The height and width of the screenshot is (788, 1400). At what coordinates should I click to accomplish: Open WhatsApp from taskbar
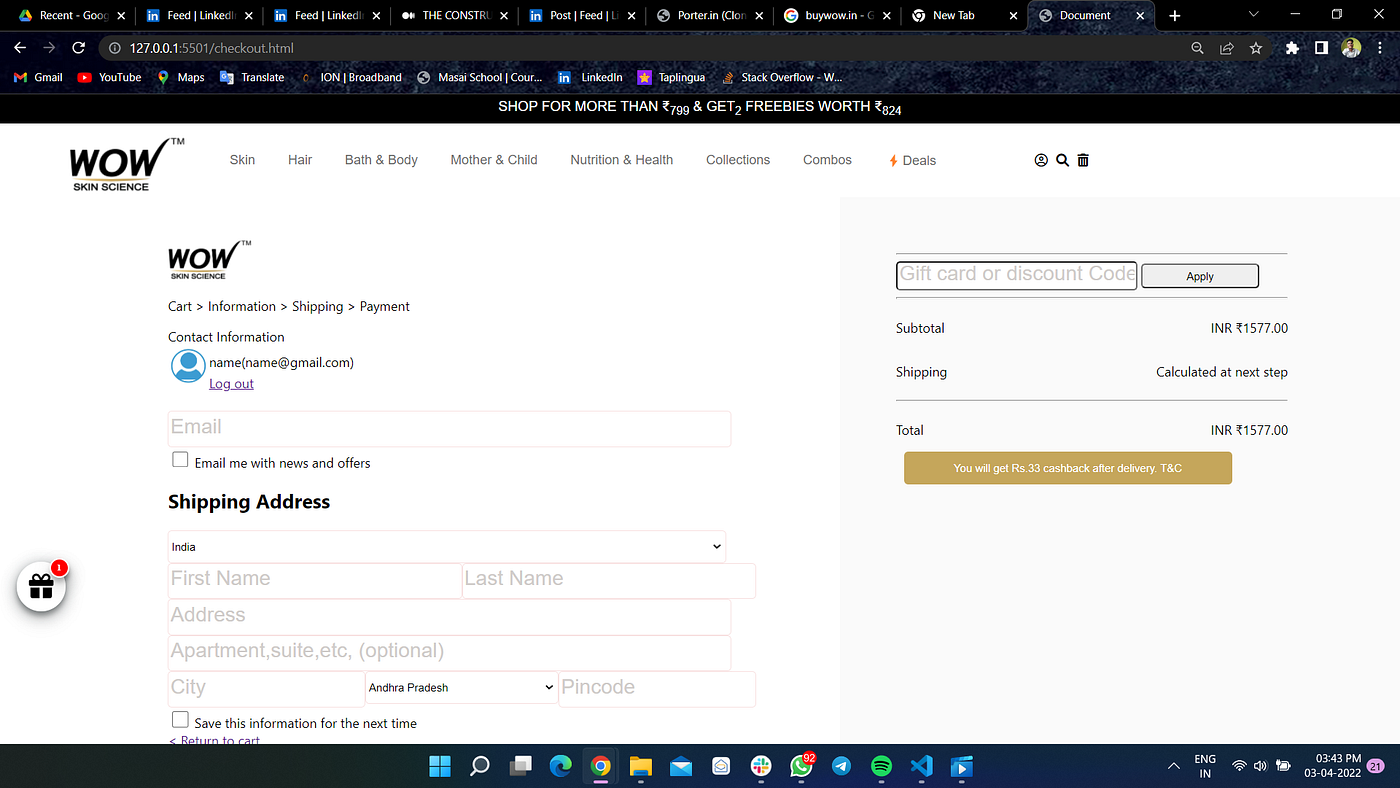coord(801,766)
